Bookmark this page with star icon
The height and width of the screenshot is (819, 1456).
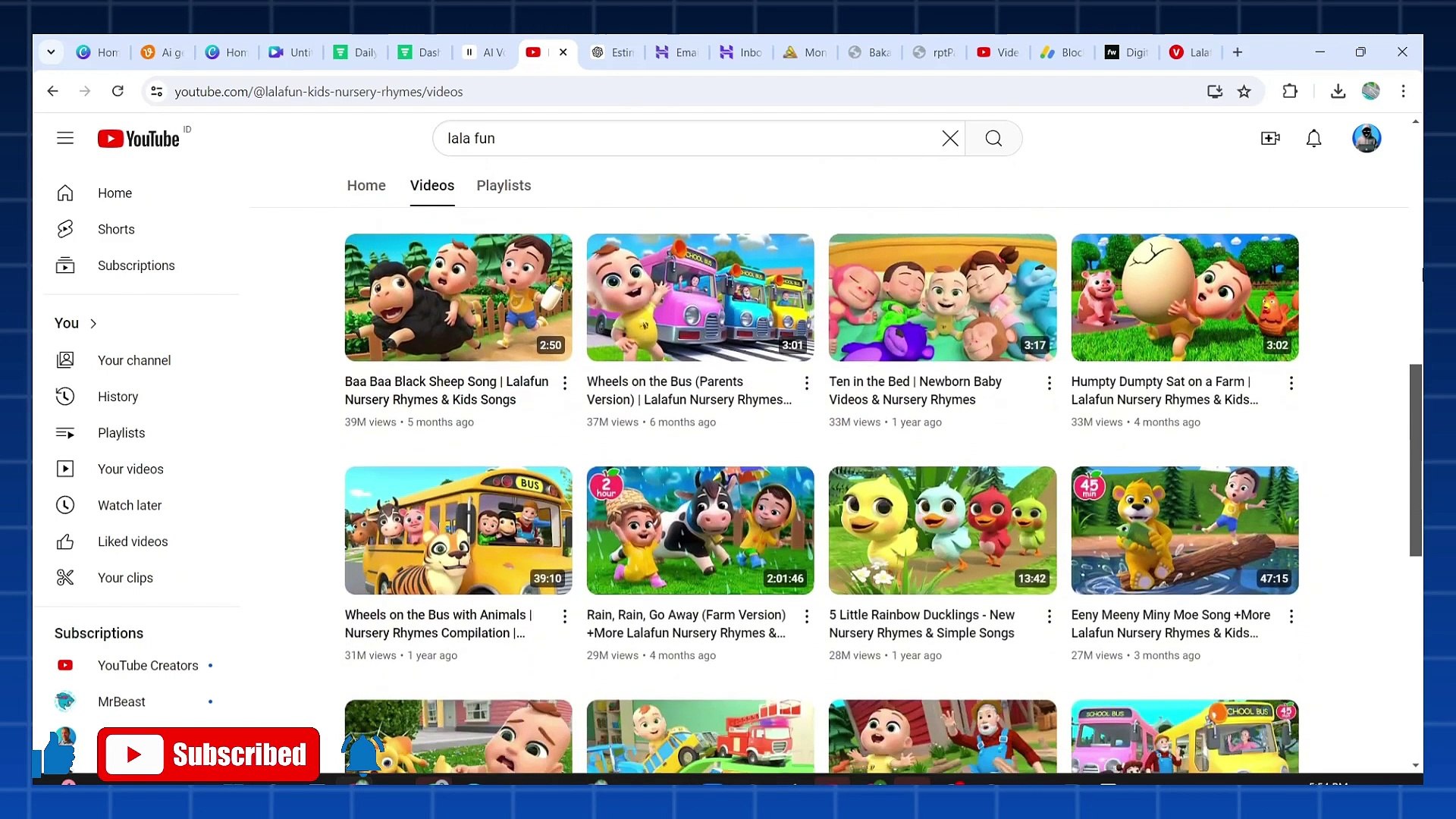pos(1244,92)
